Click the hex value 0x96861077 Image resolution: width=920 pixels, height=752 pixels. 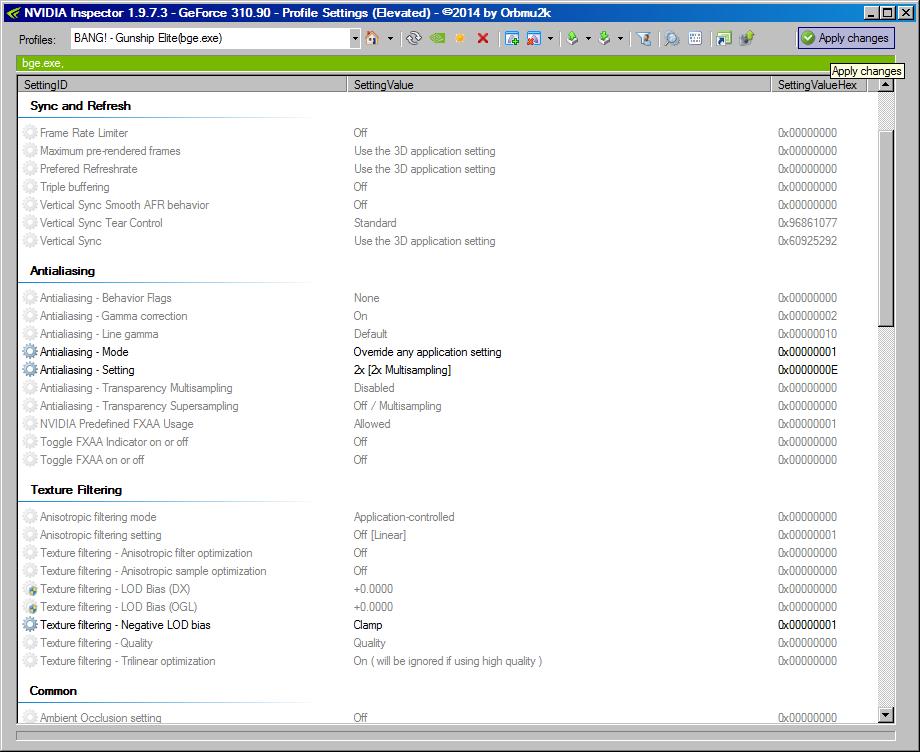(807, 223)
